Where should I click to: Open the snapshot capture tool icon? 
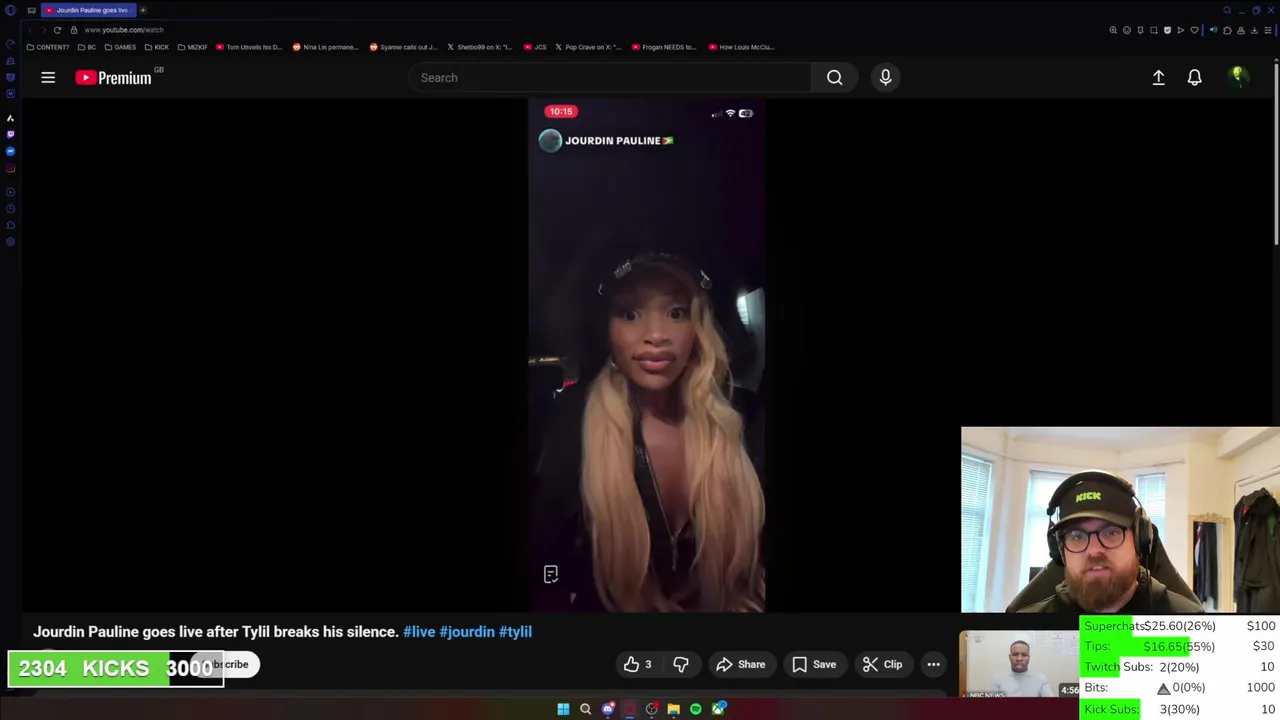click(x=1154, y=30)
